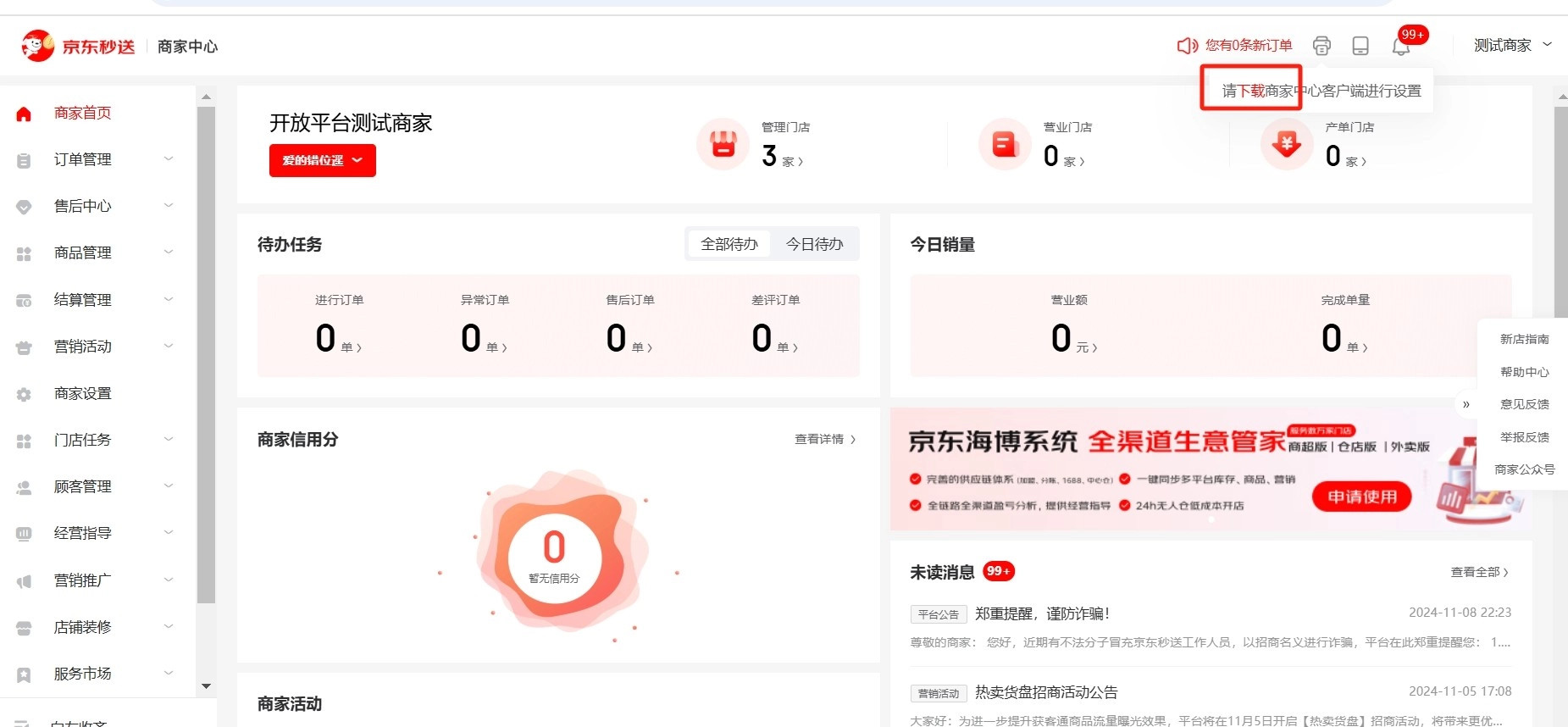Click the order-producing stores yen icon
This screenshot has width=1568, height=727.
[x=1287, y=144]
